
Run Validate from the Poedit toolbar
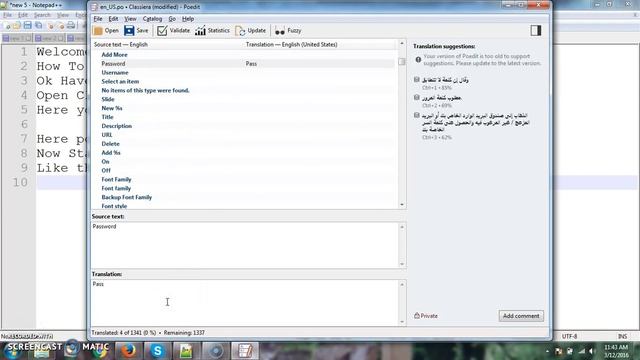(x=173, y=31)
